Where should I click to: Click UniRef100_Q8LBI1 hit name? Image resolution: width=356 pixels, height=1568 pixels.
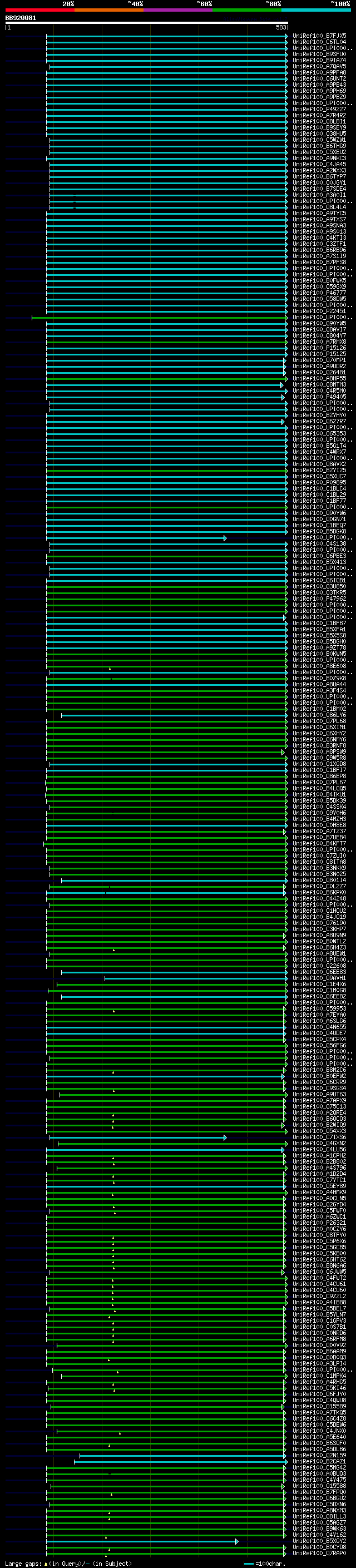[319, 122]
